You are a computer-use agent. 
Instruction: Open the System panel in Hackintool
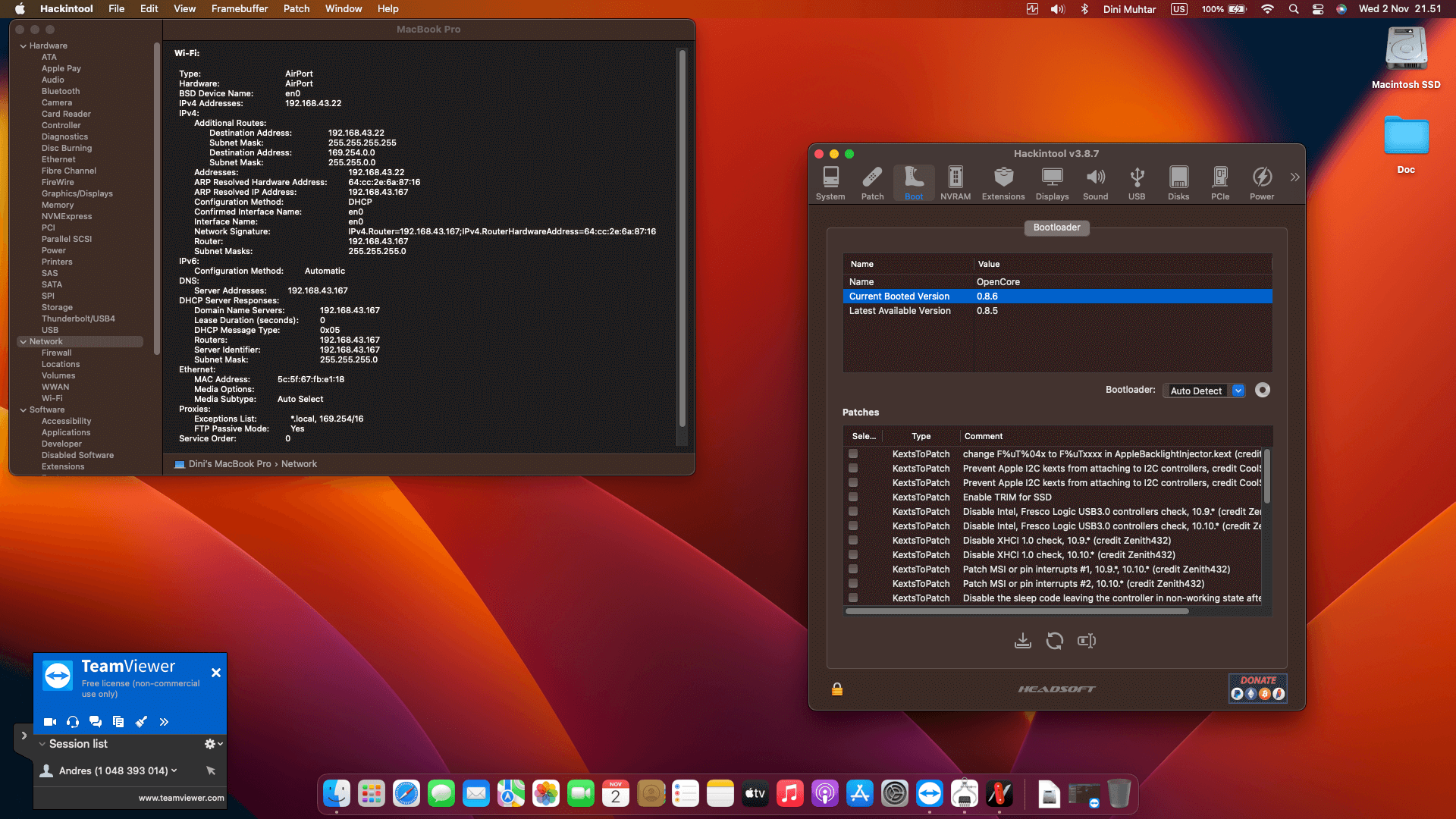830,182
